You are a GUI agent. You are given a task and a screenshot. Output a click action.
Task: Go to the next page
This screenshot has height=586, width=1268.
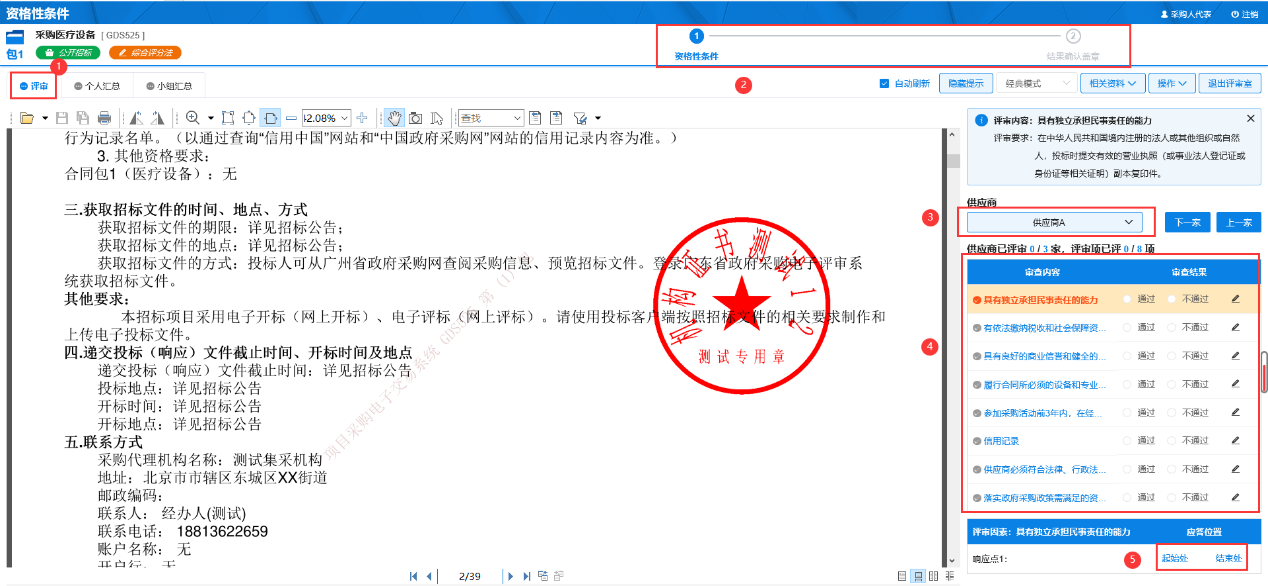pyautogui.click(x=511, y=576)
